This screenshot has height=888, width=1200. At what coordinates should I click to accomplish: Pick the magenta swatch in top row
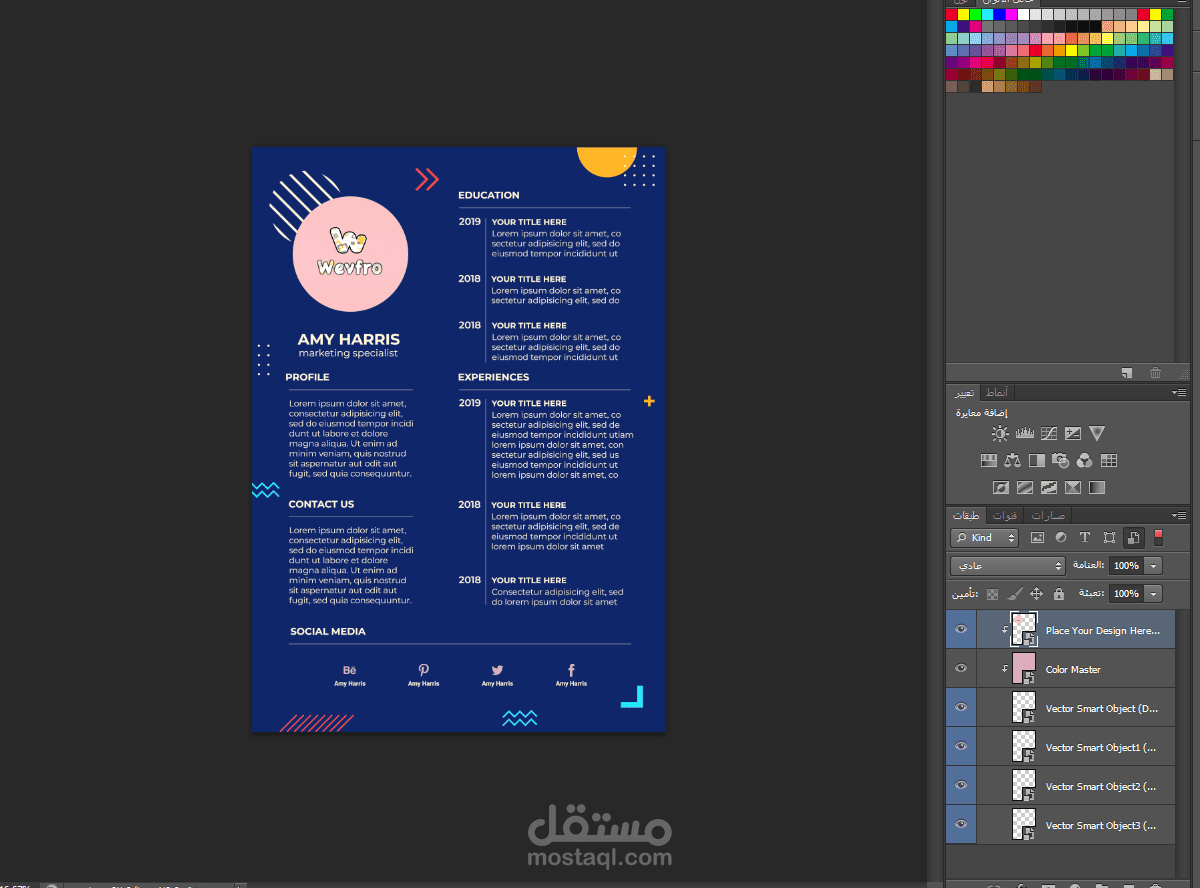tap(1012, 14)
